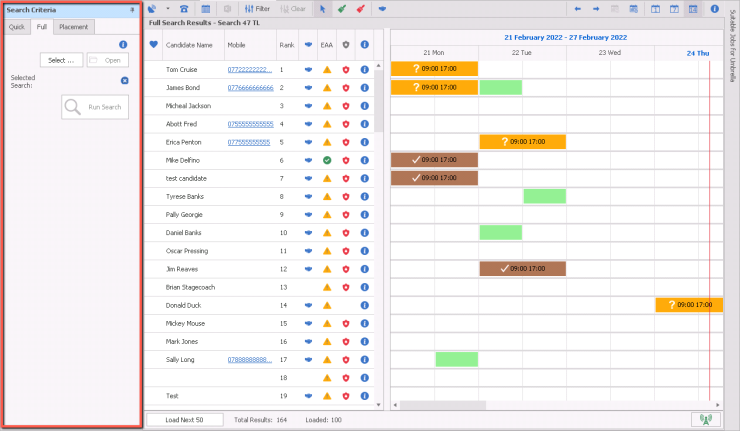The height and width of the screenshot is (431, 740).
Task: Pin the Search Criteria panel
Action: point(132,9)
